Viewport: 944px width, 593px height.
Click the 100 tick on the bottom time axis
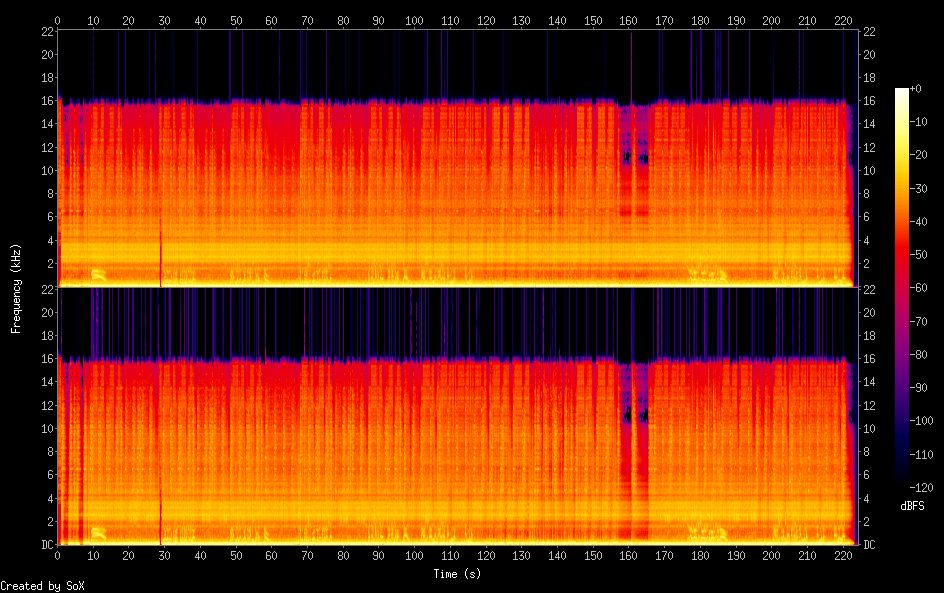point(414,556)
